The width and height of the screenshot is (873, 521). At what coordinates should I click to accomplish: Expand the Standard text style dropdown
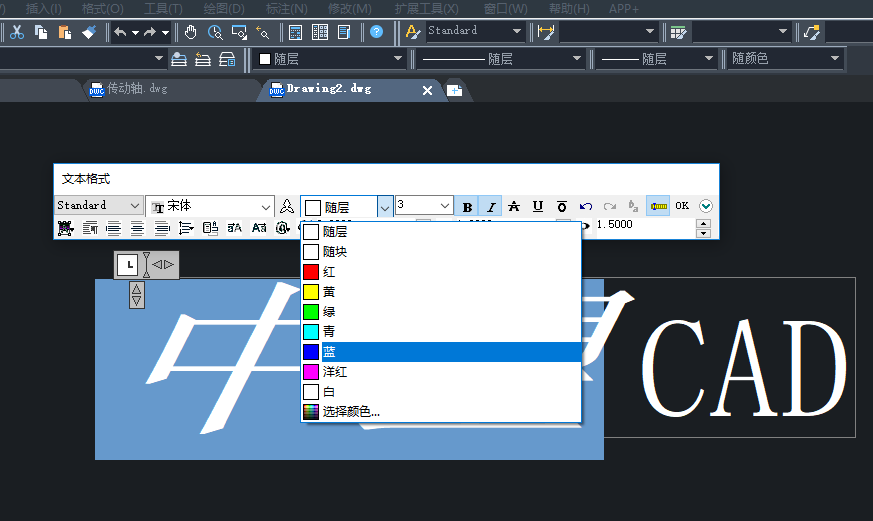tap(135, 206)
